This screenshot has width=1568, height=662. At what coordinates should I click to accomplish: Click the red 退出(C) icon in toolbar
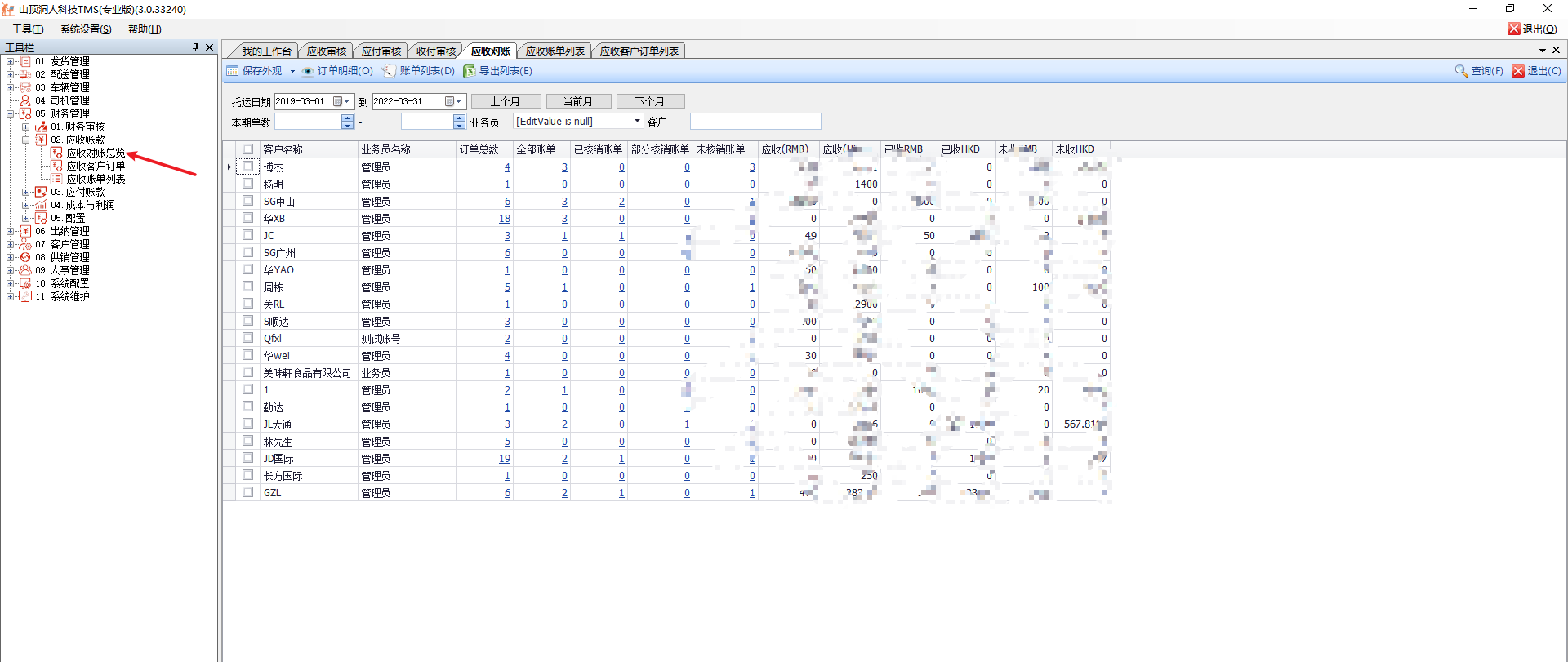pyautogui.click(x=1518, y=71)
